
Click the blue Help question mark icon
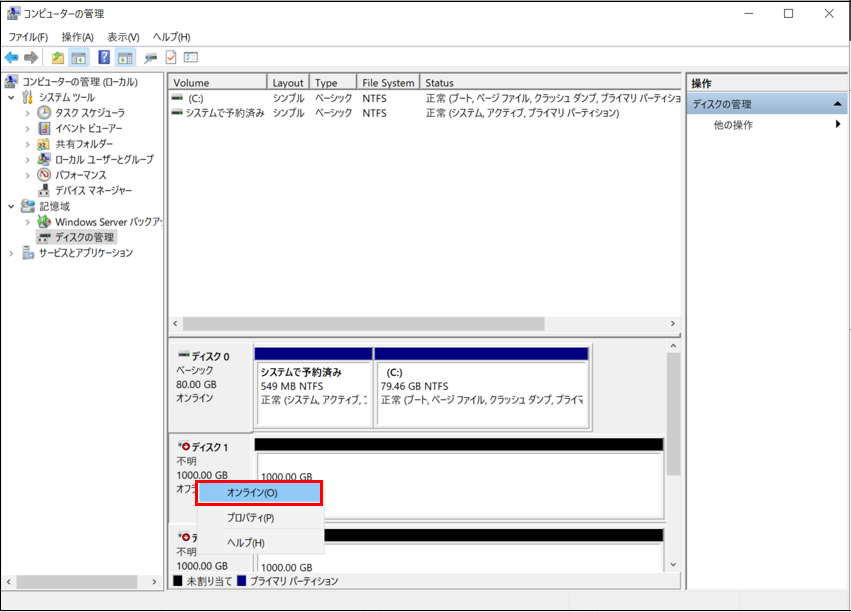coord(104,58)
